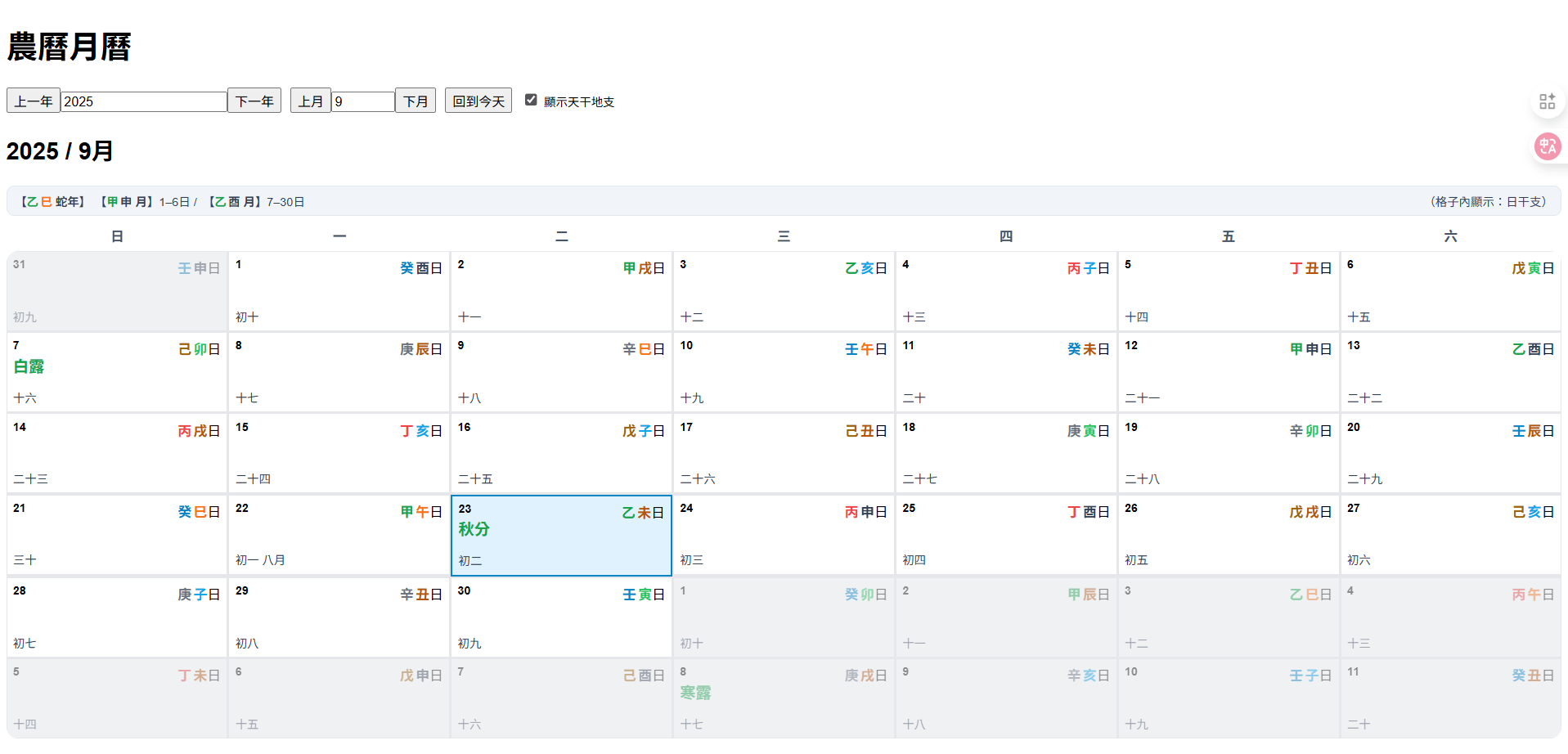The image size is (1568, 754).
Task: Select September 22 cell marked 初一 八月
Action: (x=339, y=535)
